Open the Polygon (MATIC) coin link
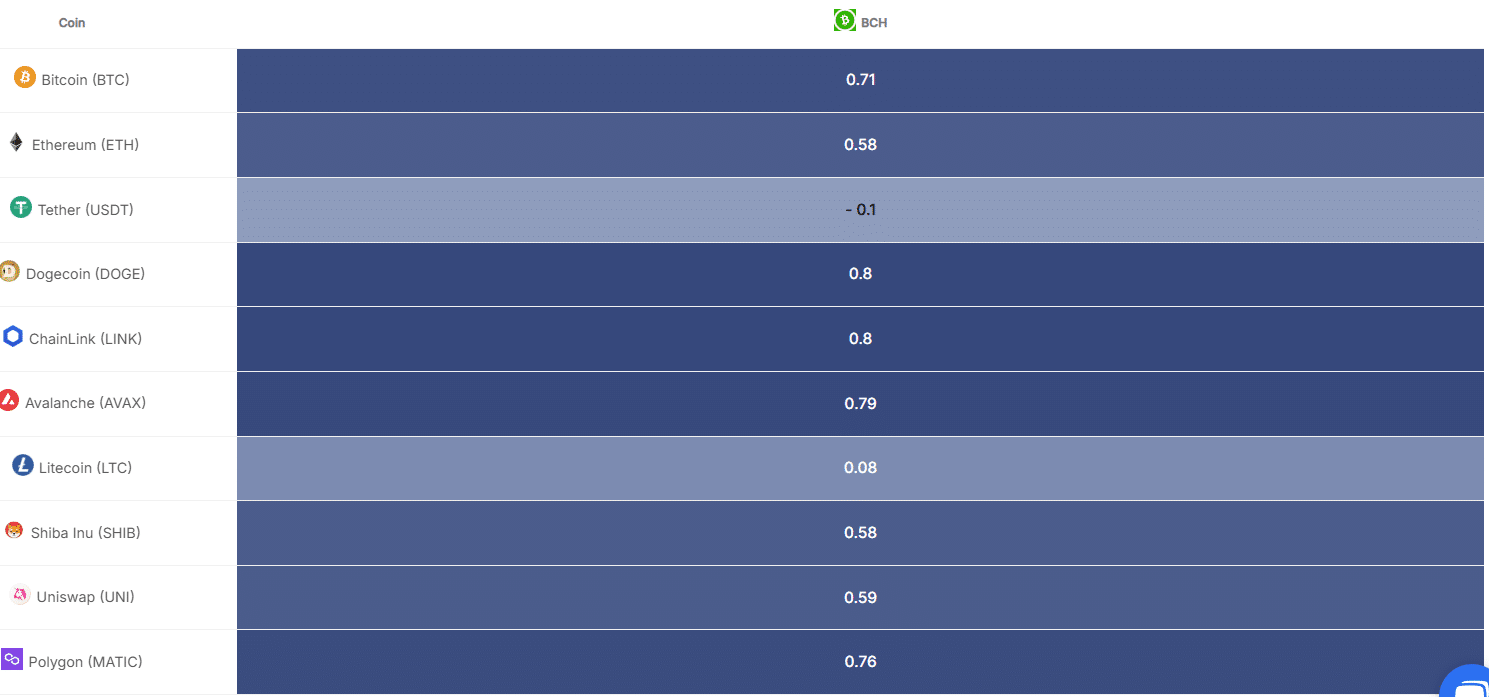 pyautogui.click(x=85, y=662)
